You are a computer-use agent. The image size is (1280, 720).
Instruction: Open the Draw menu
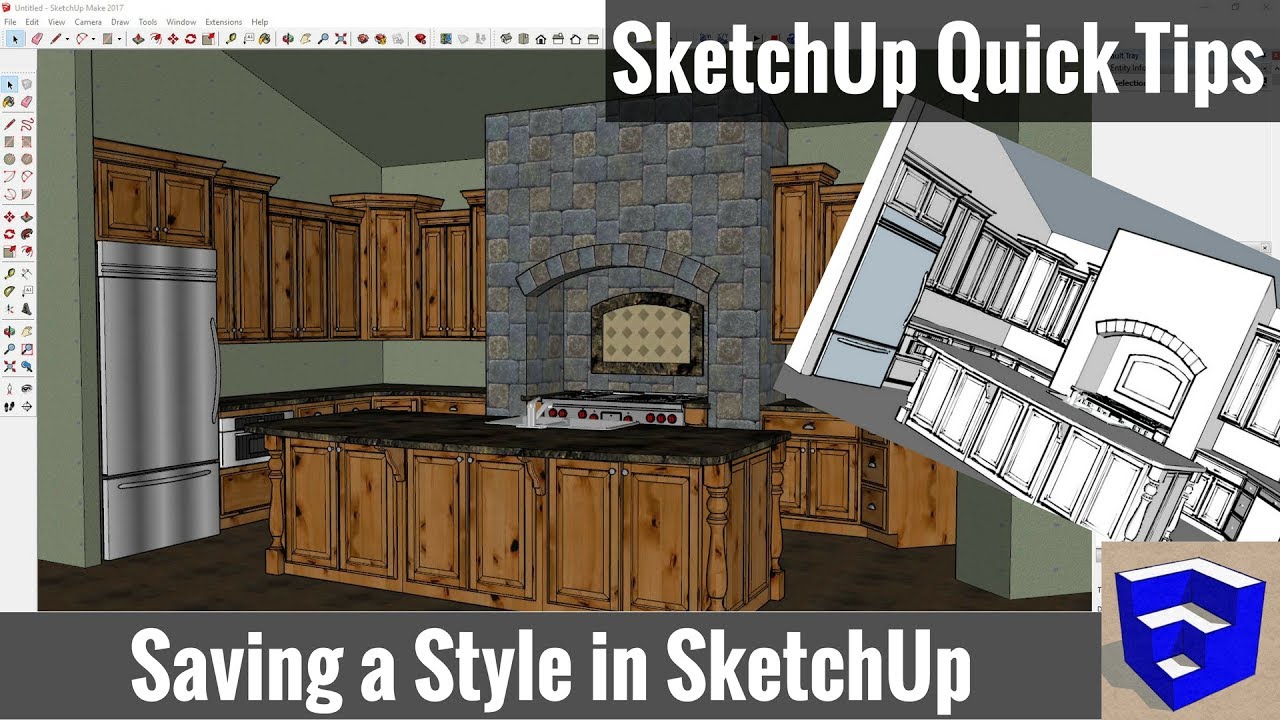[x=120, y=22]
